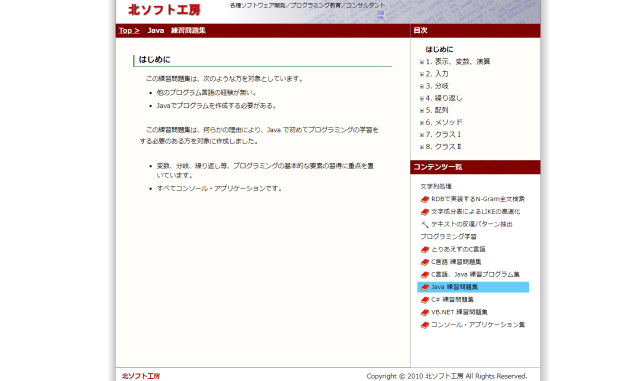Screen dimensions: 640x381
Task: Click the book icon beside C# 練習問題集
Action: point(424,300)
